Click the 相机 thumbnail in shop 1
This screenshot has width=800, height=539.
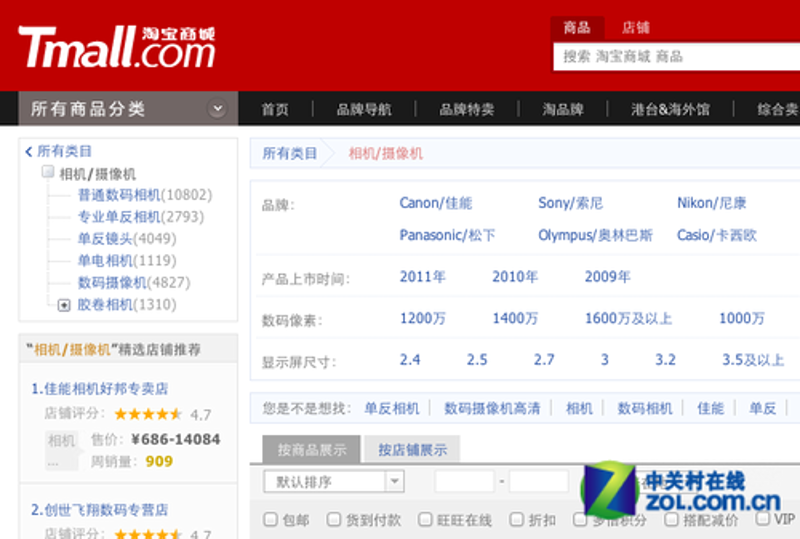click(x=61, y=450)
